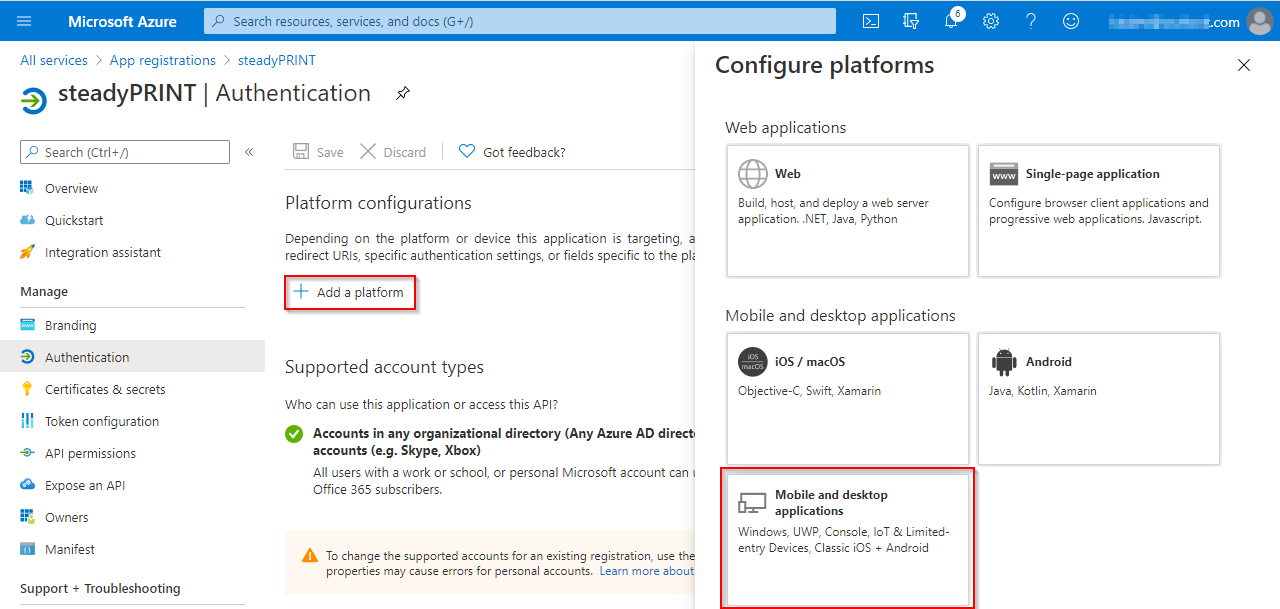Viewport: 1280px width, 609px height.
Task: Open Quickstart from the sidebar
Action: pos(74,220)
